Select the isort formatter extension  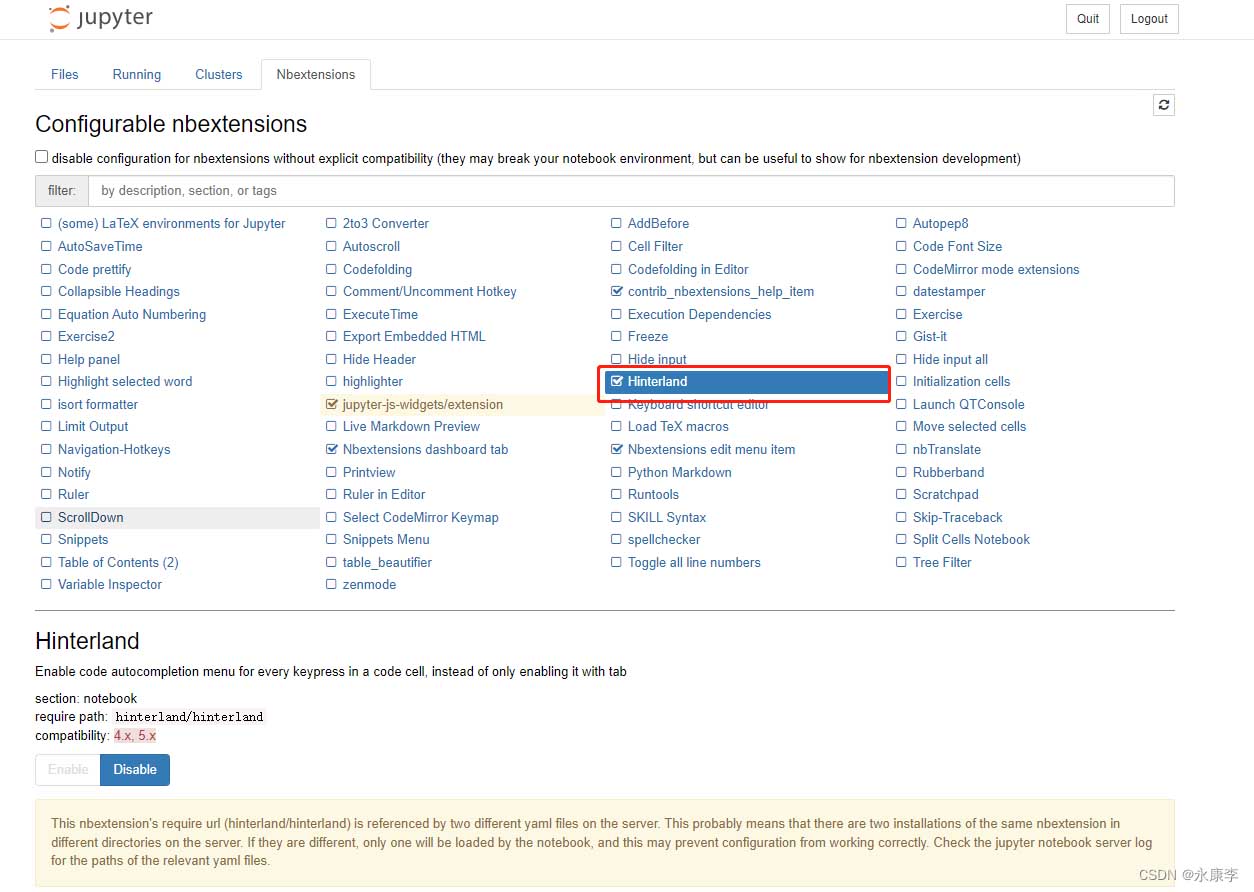[x=97, y=405]
